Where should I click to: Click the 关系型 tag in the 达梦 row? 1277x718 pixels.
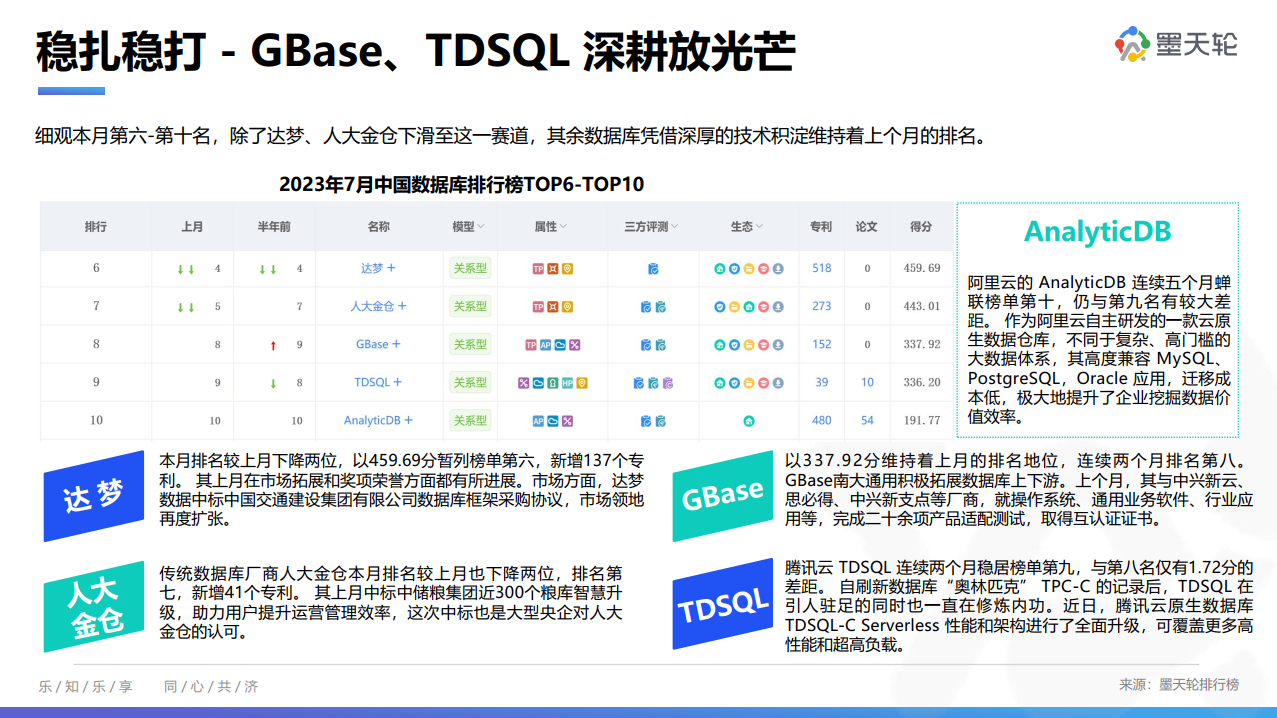(470, 268)
